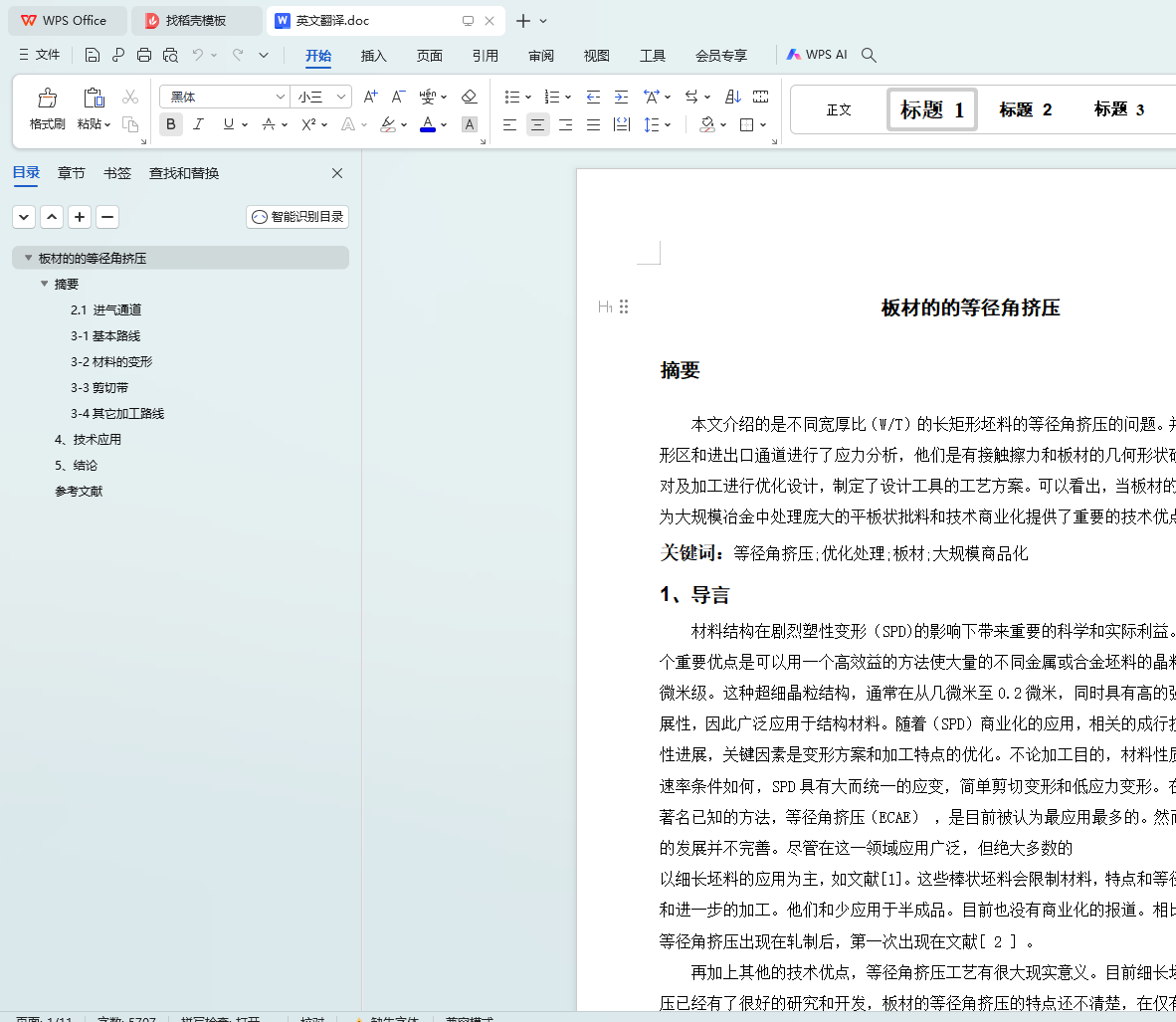Image resolution: width=1176 pixels, height=1022 pixels.
Task: Open the 插入 ribbon tab
Action: point(373,56)
